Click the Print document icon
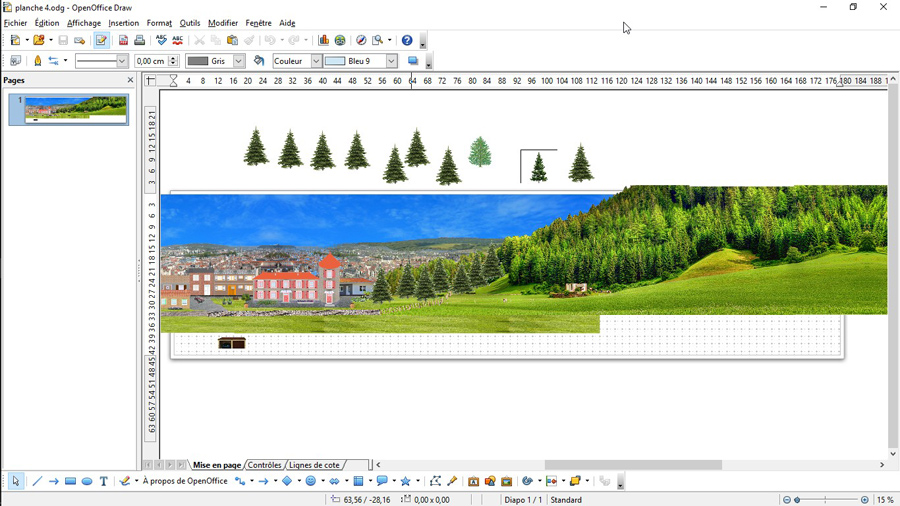 click(140, 41)
